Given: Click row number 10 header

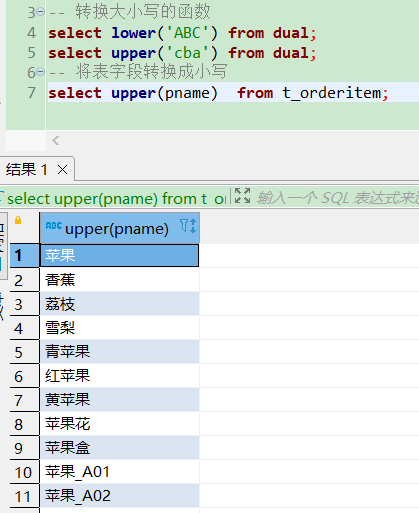Looking at the screenshot, I should (x=24, y=472).
